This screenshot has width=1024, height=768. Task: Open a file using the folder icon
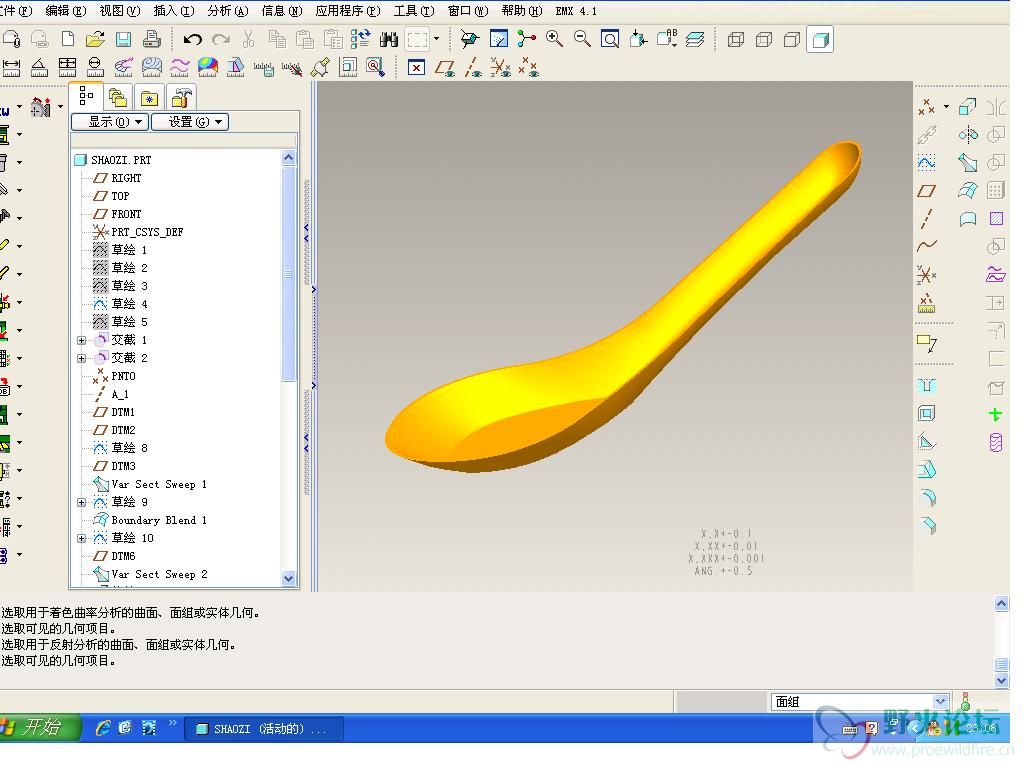click(95, 39)
